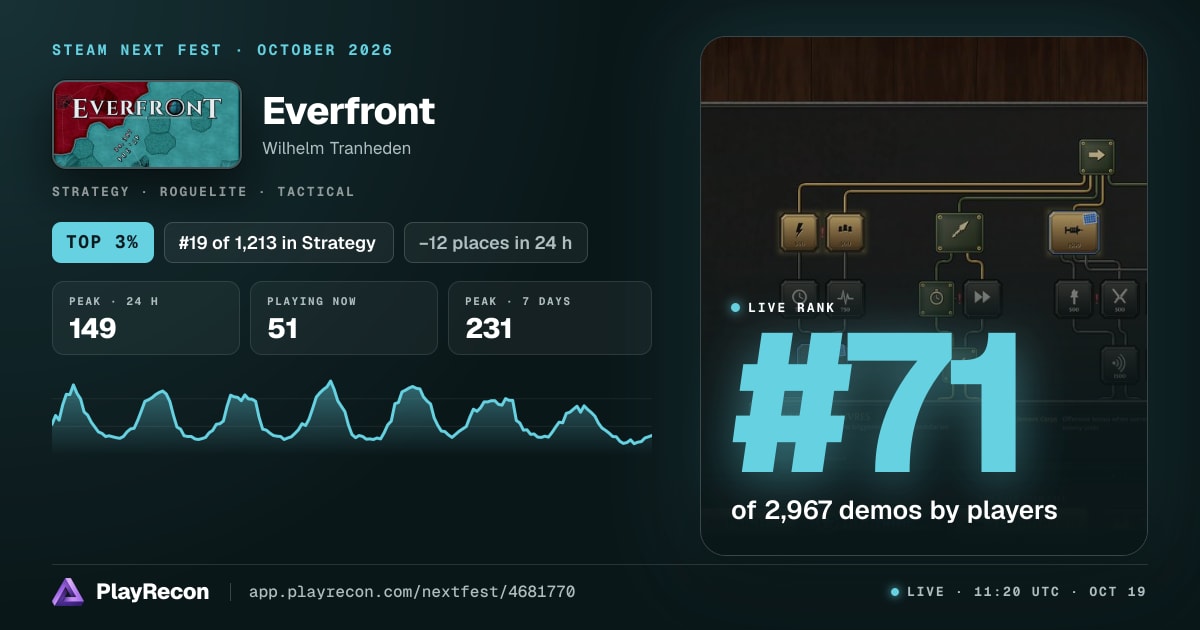Click the player count trend chart
Screen dimensions: 1200x630
[352, 417]
